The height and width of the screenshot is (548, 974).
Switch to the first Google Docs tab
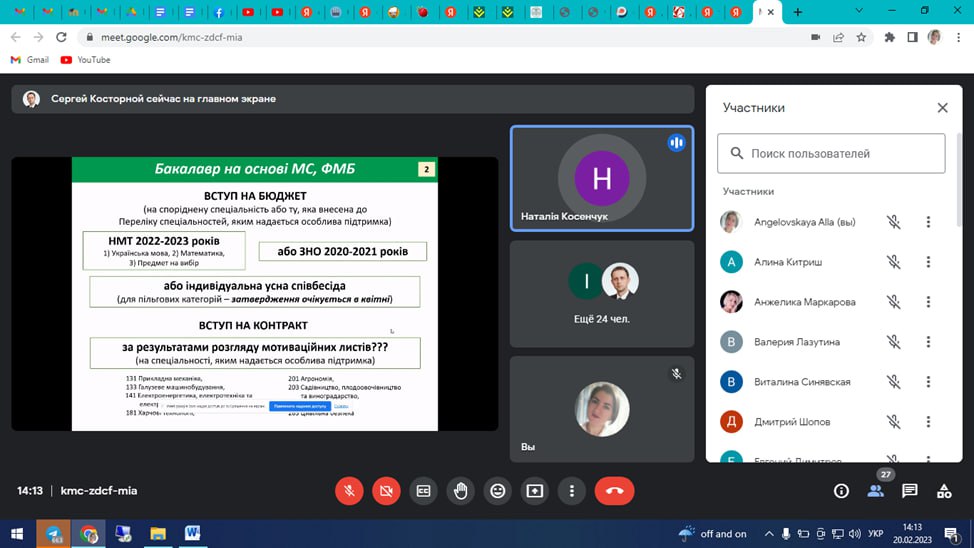point(160,12)
